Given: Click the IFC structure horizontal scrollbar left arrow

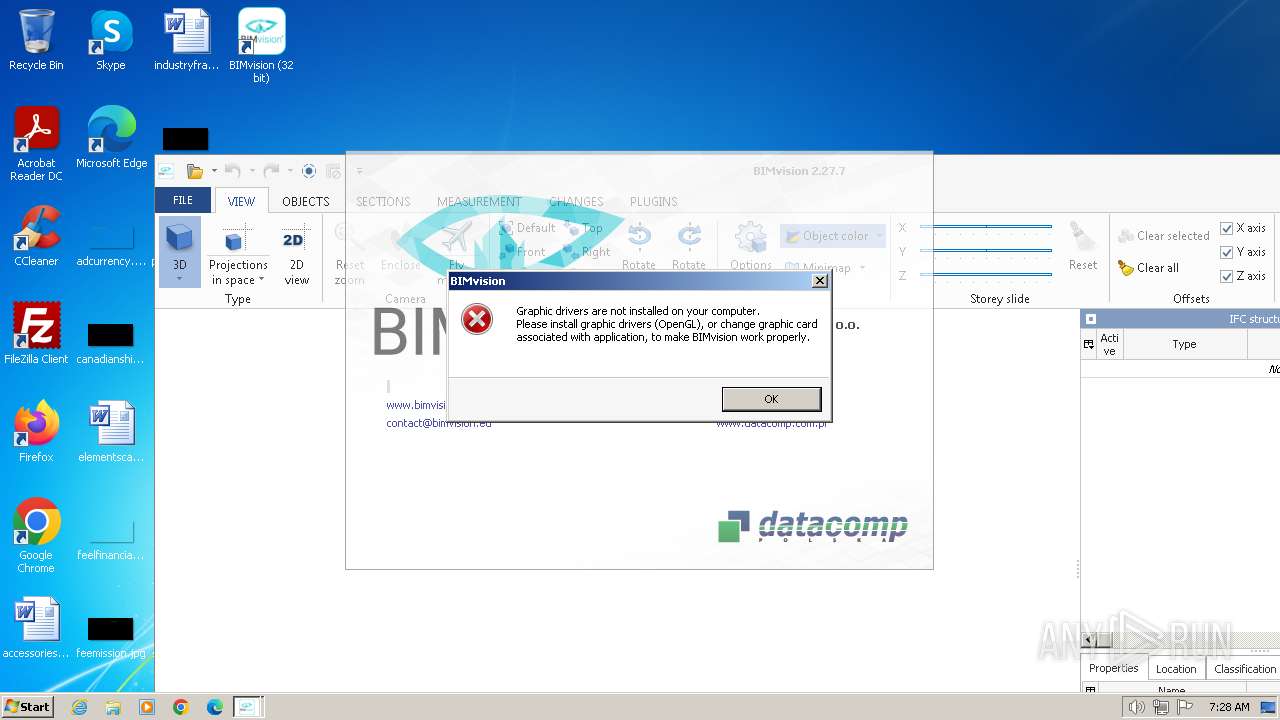Looking at the screenshot, I should tap(1089, 640).
